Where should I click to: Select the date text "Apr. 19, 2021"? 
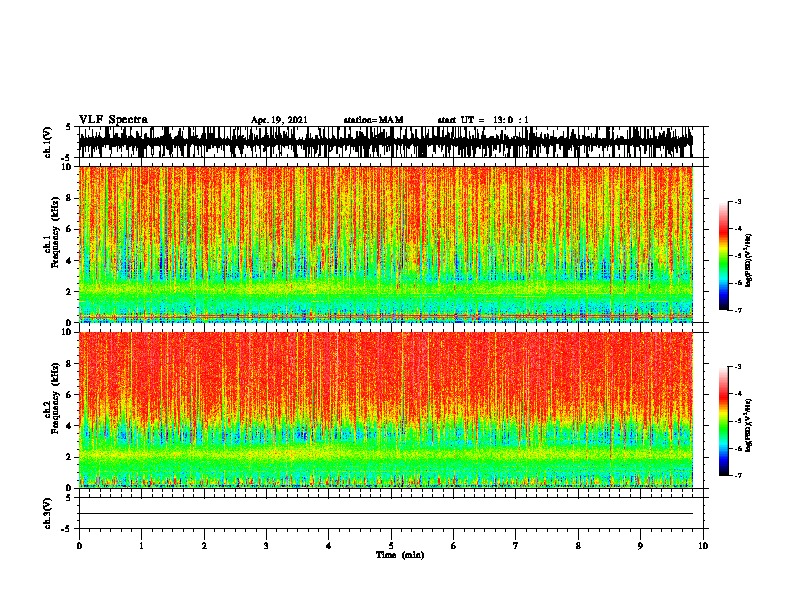[279, 120]
